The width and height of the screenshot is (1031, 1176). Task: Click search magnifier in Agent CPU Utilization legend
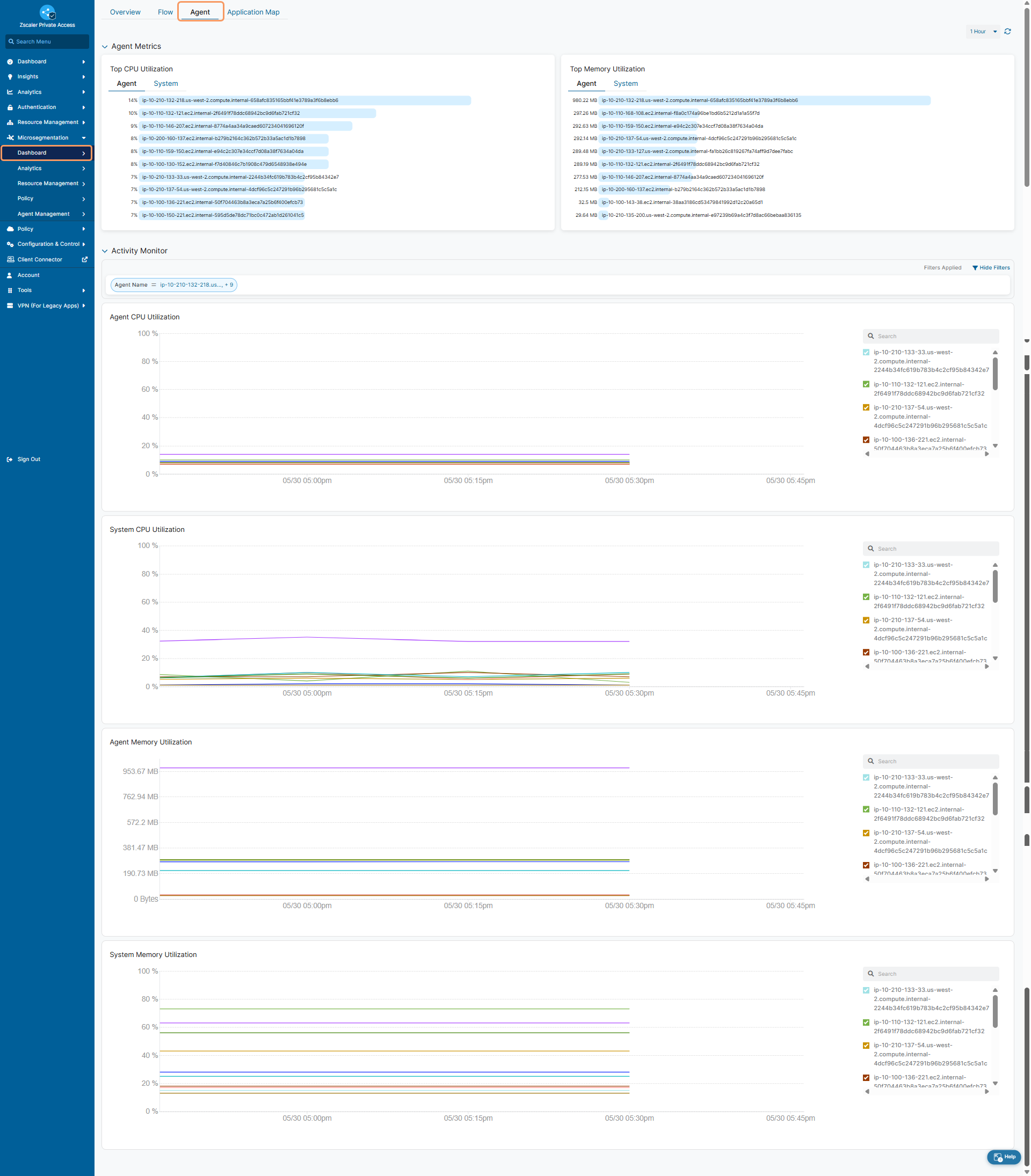click(x=870, y=337)
